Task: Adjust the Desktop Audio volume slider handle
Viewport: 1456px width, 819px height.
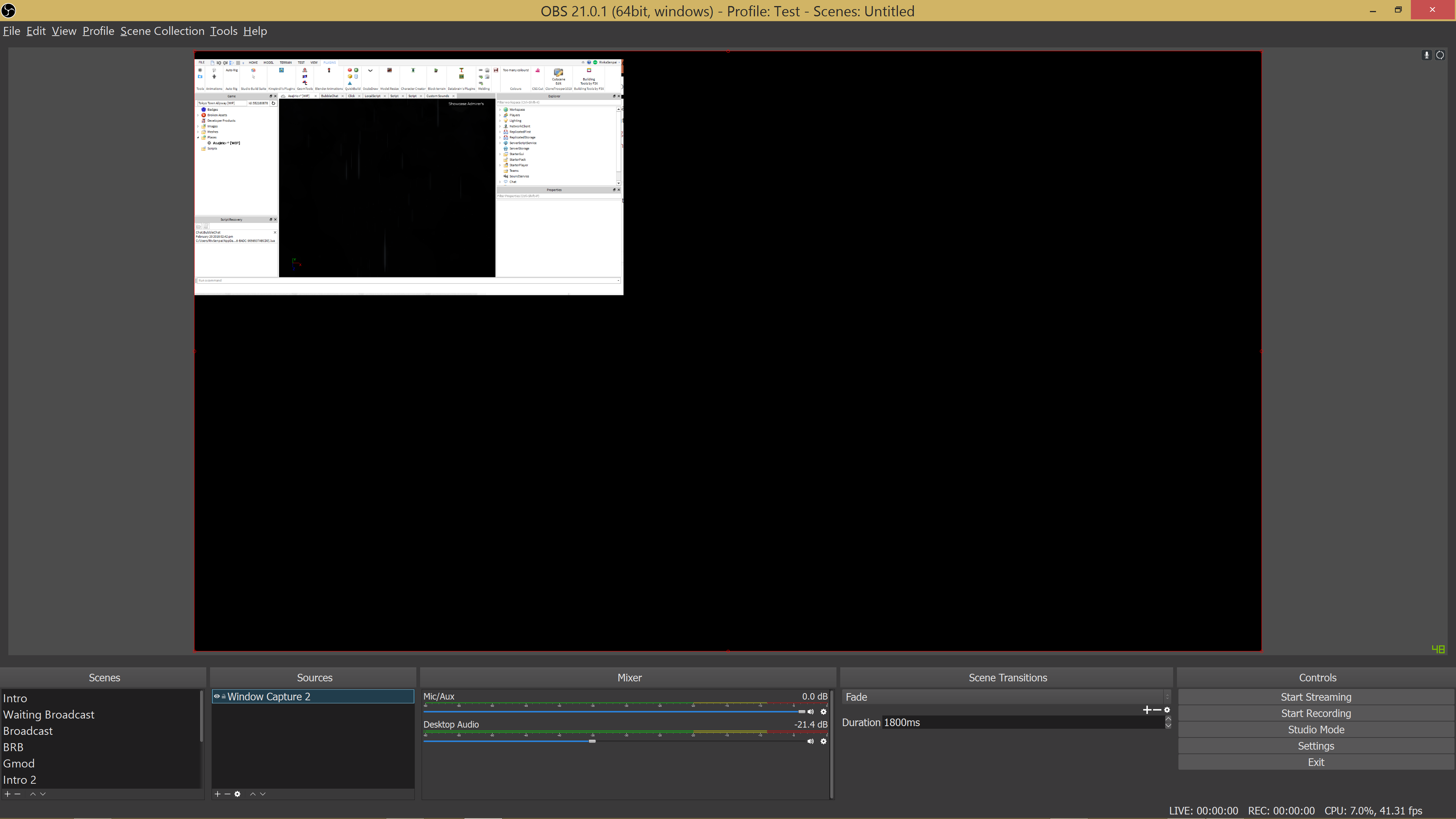Action: pyautogui.click(x=592, y=741)
